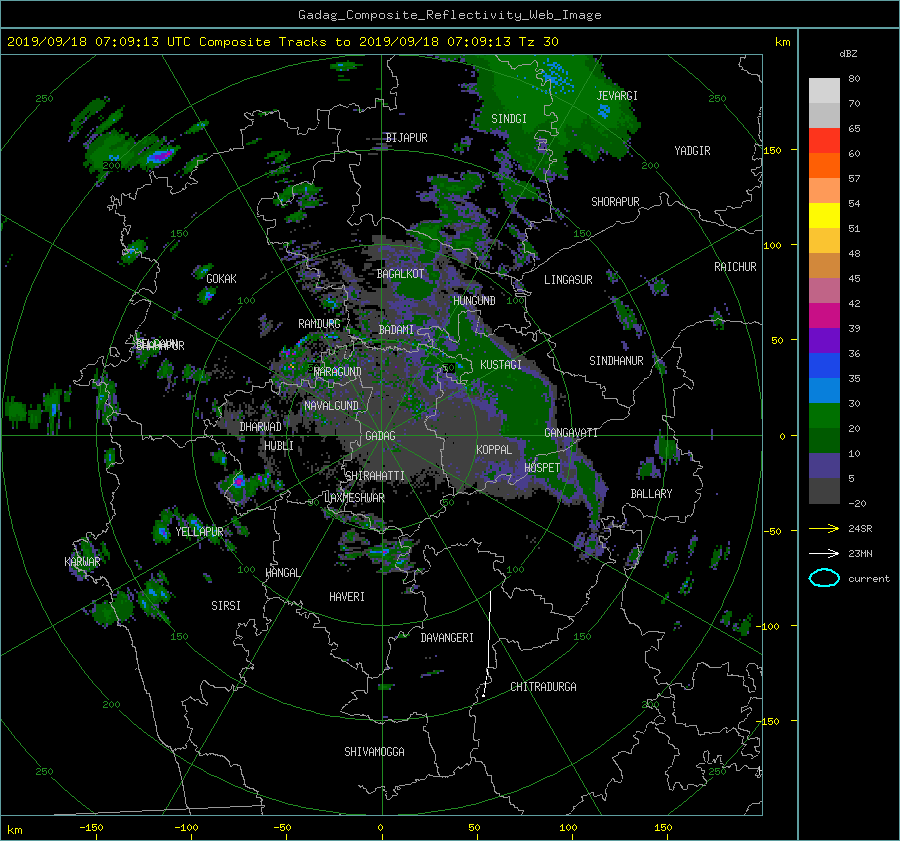Select the yellow 51 dBZ legend swatch

pyautogui.click(x=824, y=215)
